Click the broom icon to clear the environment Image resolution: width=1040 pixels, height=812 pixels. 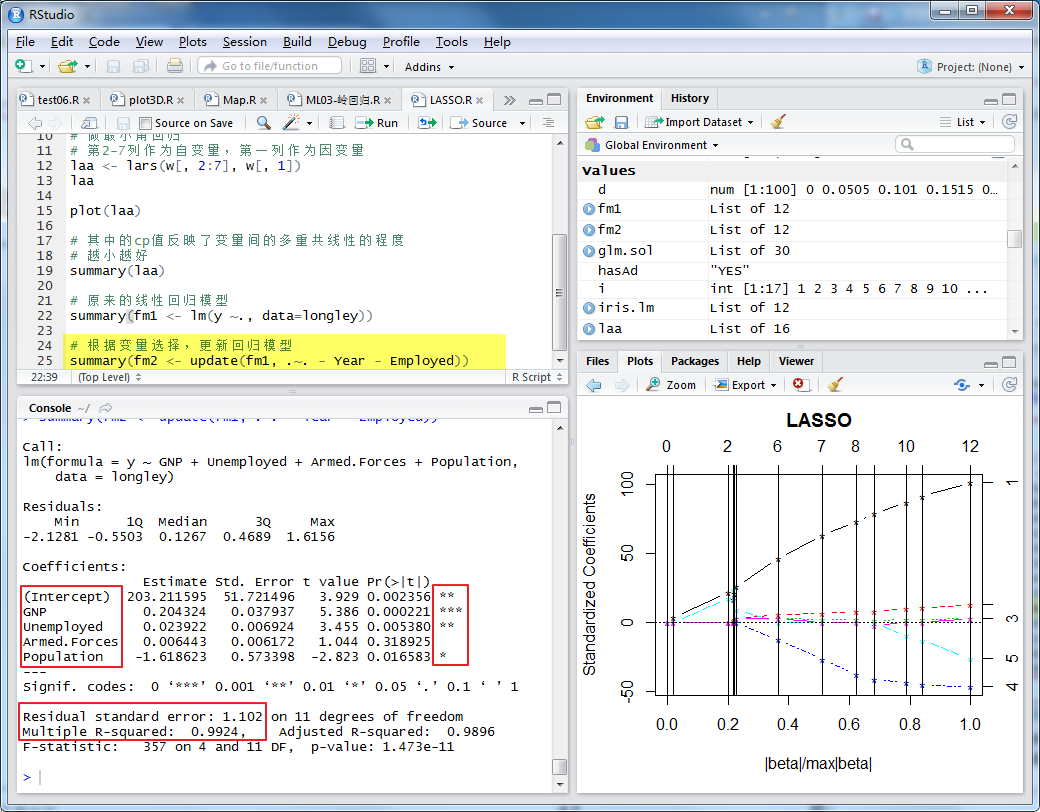click(779, 122)
